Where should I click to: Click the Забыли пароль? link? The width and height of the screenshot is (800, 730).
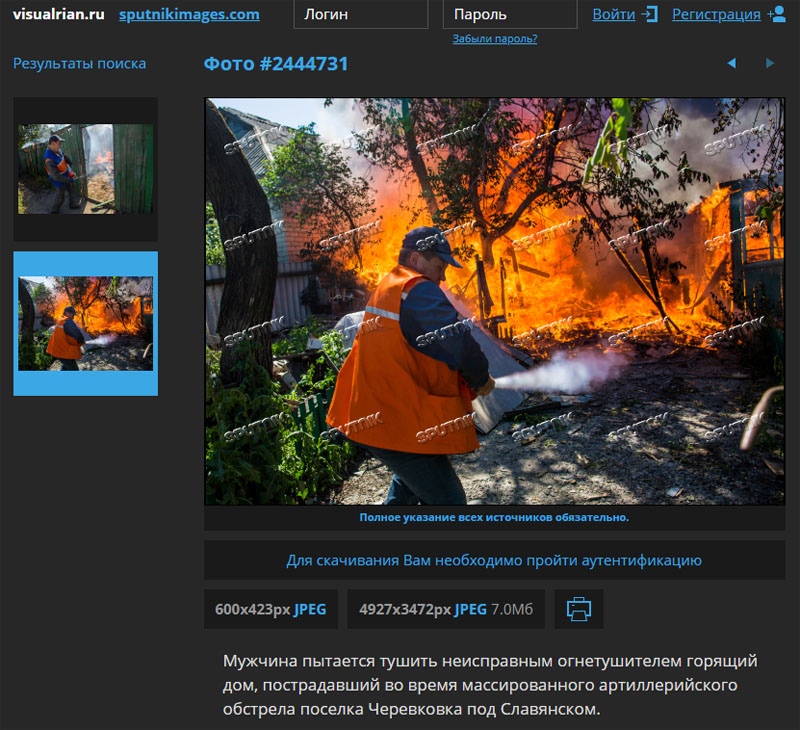(495, 38)
